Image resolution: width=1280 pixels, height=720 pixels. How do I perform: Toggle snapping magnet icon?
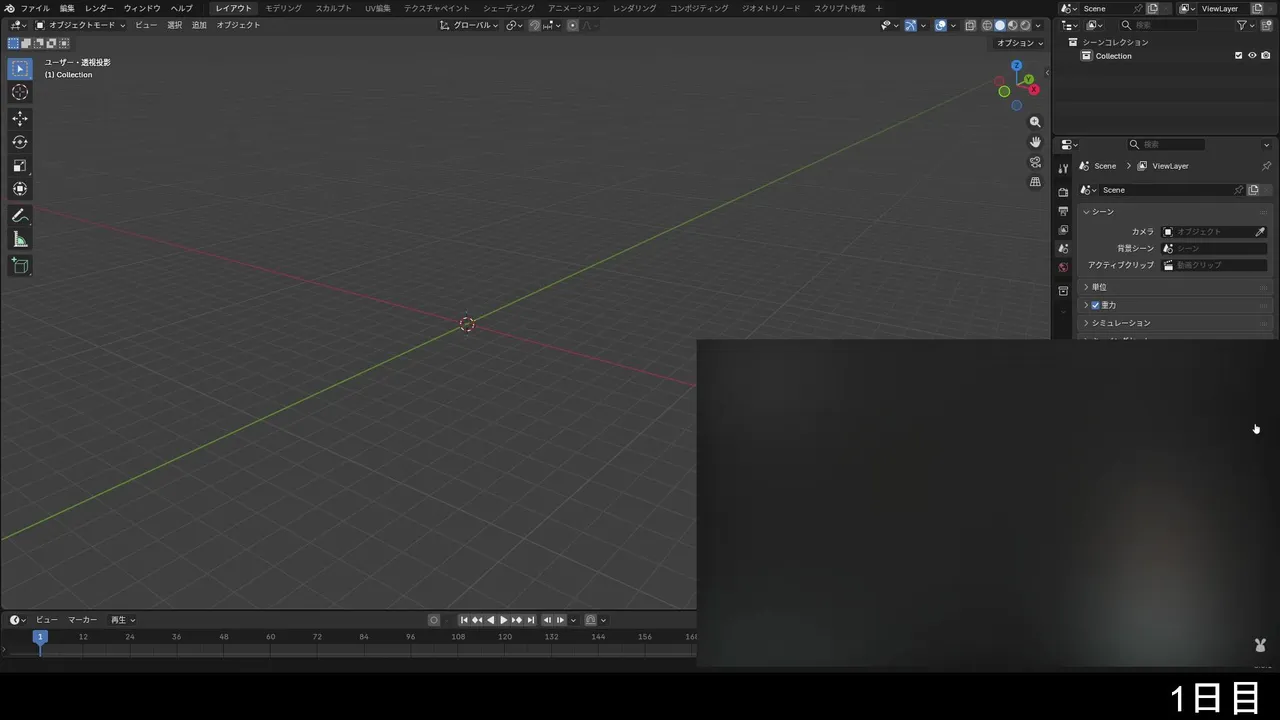(535, 25)
